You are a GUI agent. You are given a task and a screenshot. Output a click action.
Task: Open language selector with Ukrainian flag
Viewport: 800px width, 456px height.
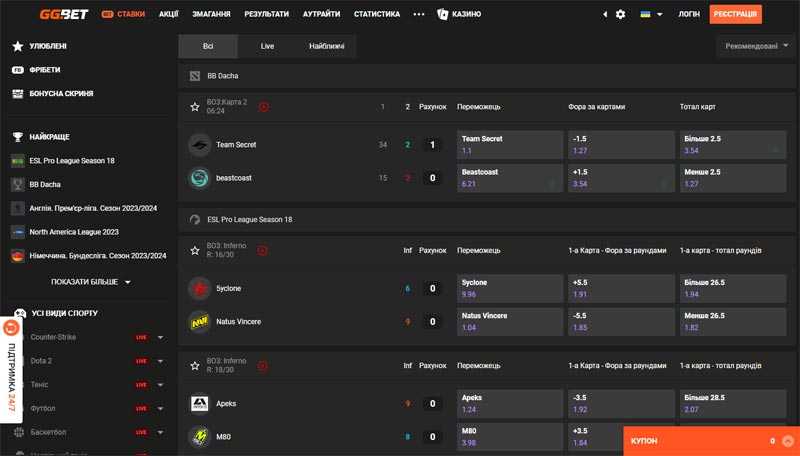(x=651, y=14)
